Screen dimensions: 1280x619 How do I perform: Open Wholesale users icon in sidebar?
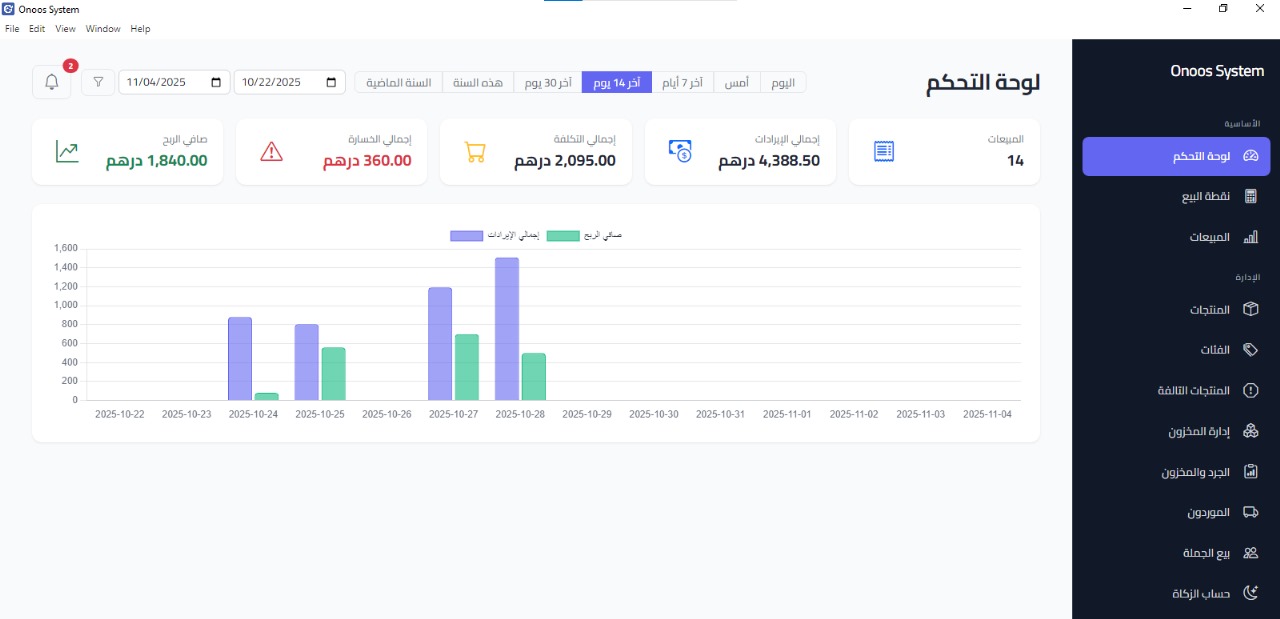[x=1250, y=553]
